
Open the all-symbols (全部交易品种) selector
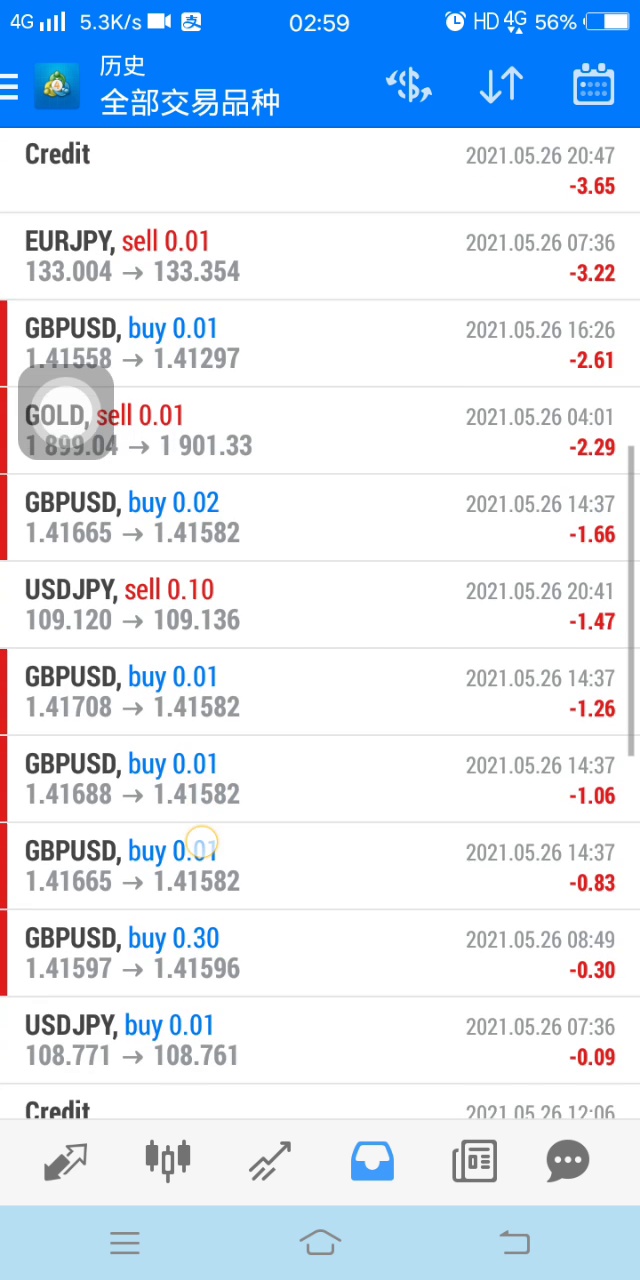coord(190,102)
